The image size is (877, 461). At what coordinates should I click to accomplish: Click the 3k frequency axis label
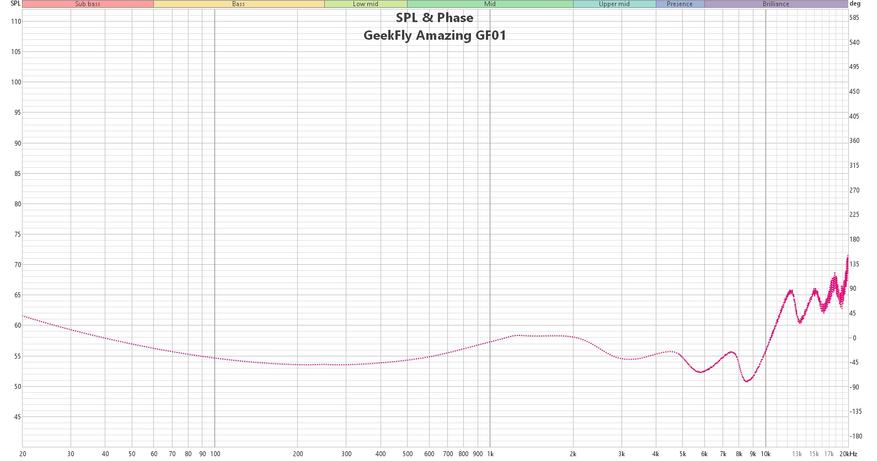point(622,454)
